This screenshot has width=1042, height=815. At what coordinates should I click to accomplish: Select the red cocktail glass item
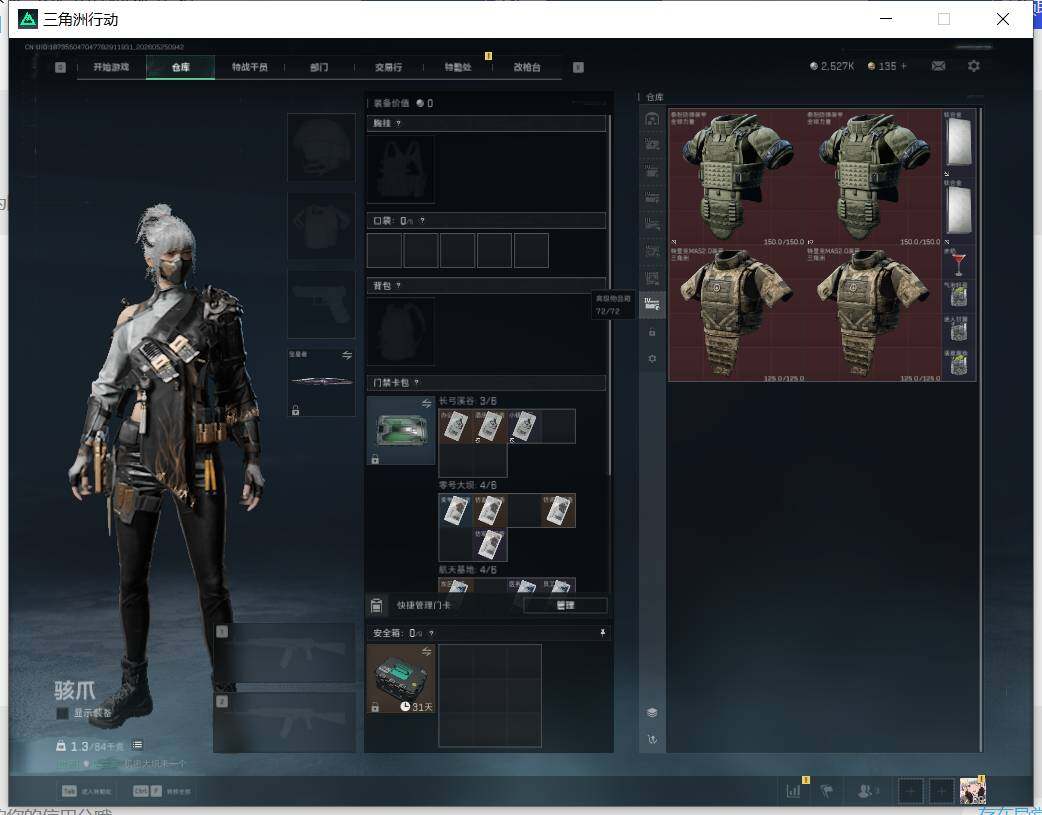958,263
